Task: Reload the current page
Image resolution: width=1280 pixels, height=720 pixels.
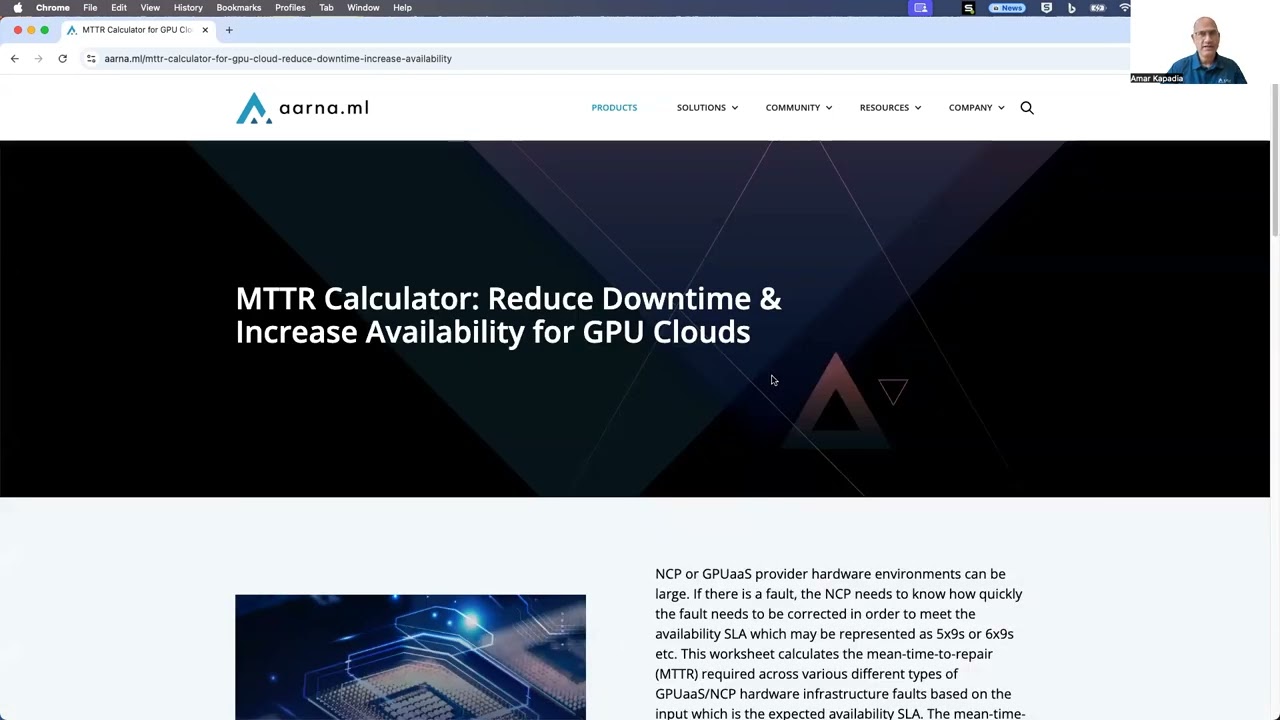Action: coord(62,58)
